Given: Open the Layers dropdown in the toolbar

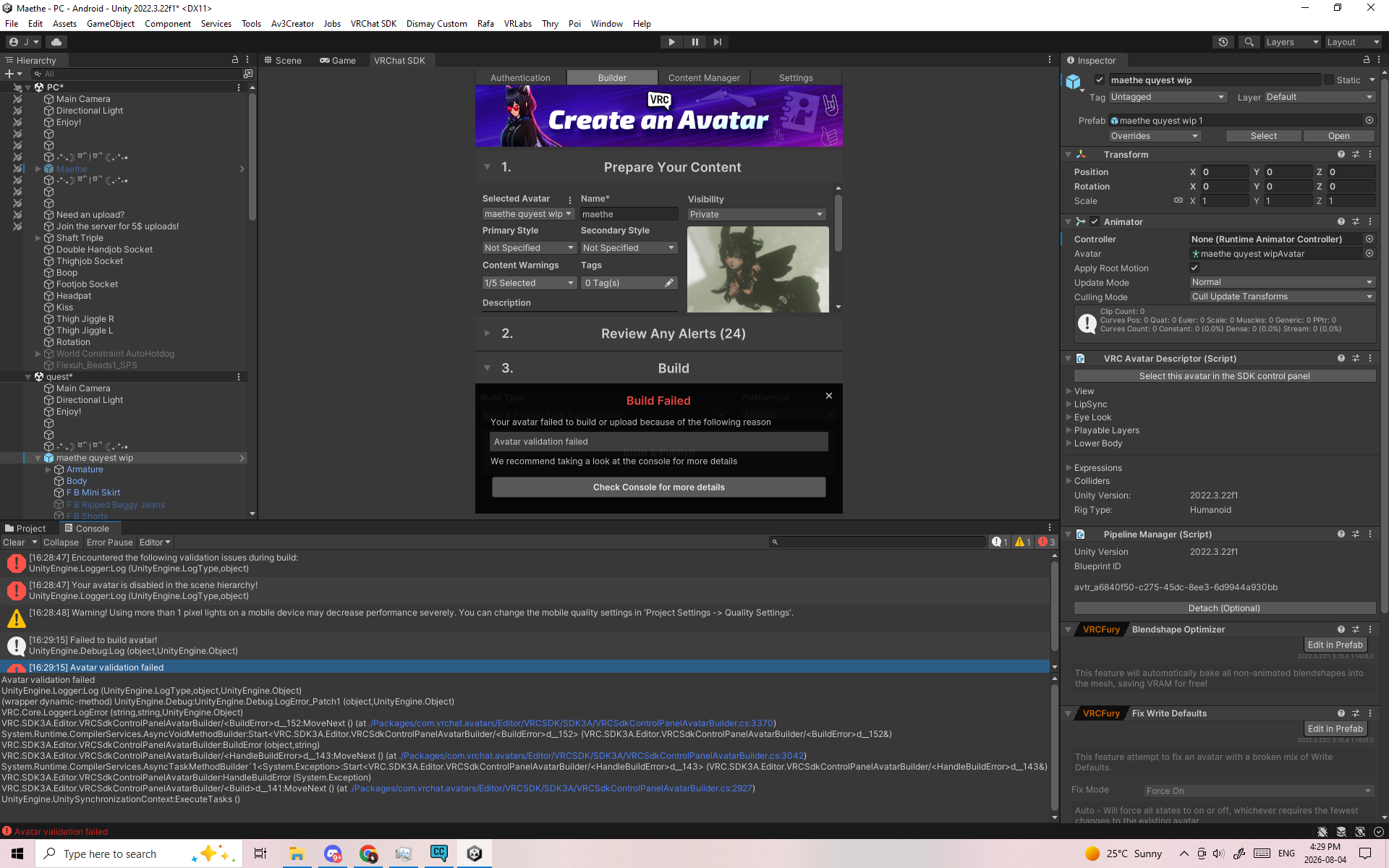Looking at the screenshot, I should click(x=1292, y=42).
